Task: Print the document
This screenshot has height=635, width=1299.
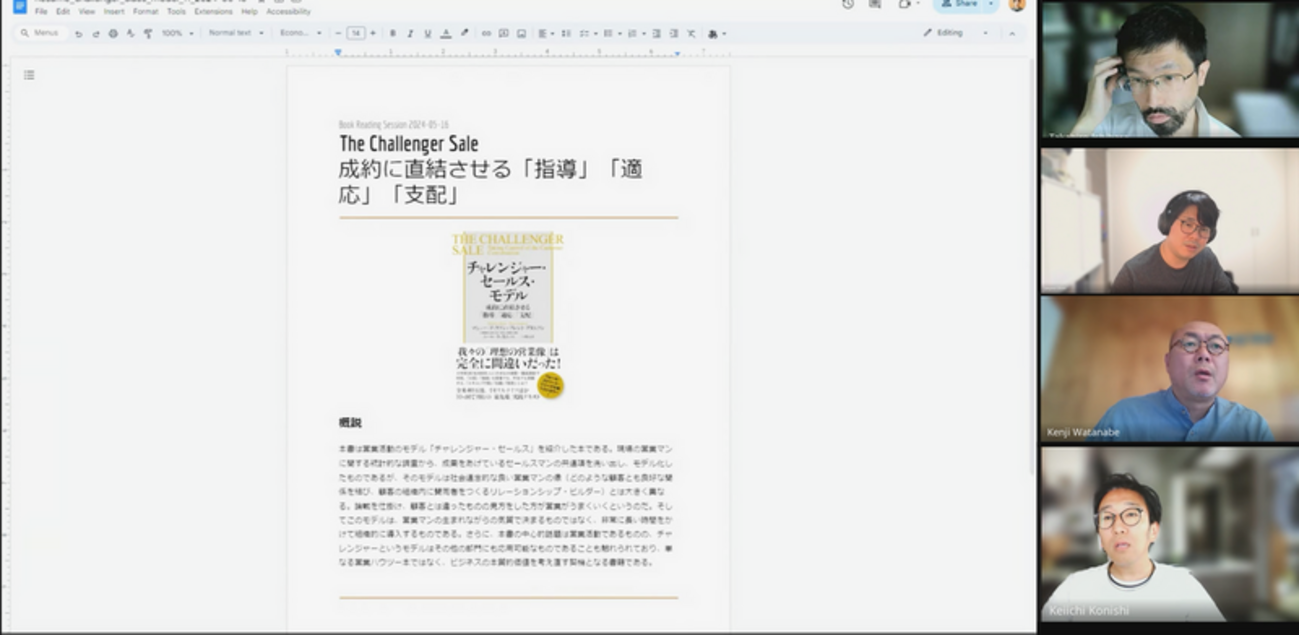Action: coord(113,33)
